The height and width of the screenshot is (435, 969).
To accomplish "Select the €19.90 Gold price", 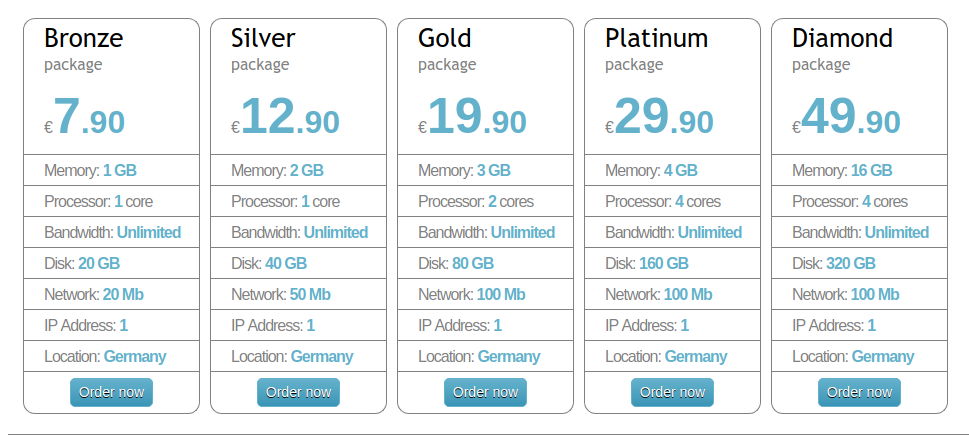I will pos(473,117).
